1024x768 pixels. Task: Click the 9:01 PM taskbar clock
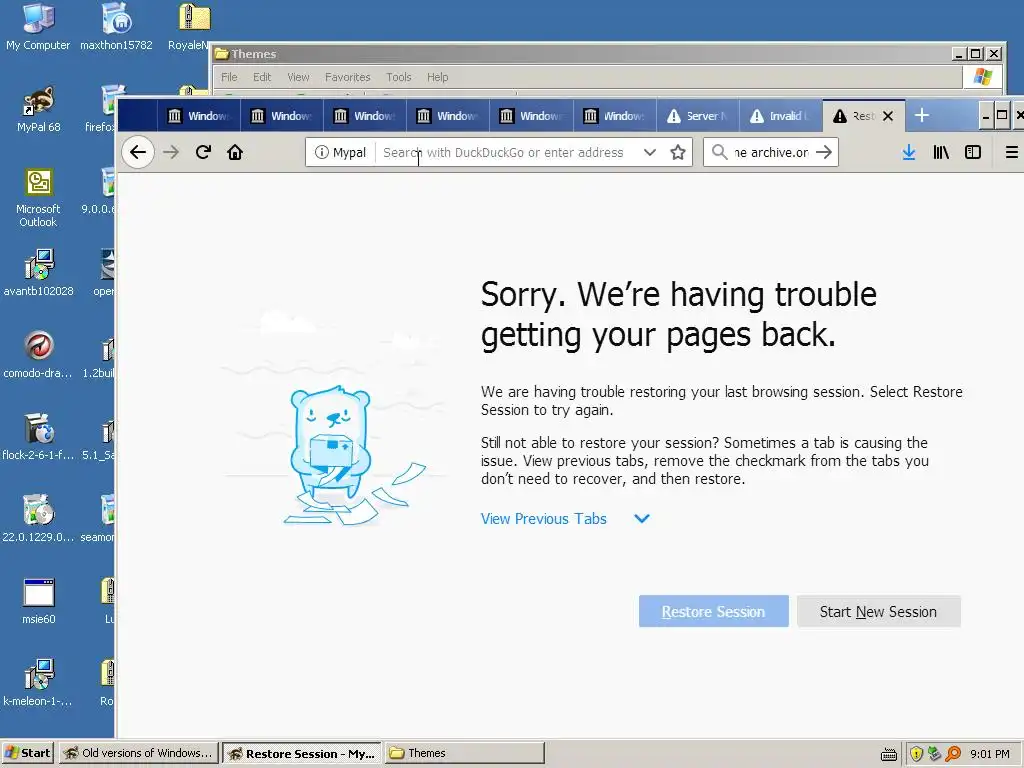point(989,754)
